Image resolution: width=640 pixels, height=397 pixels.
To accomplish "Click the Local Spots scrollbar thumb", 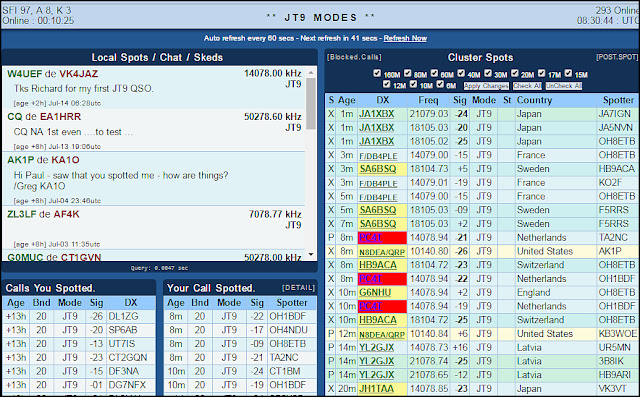I will (x=311, y=104).
